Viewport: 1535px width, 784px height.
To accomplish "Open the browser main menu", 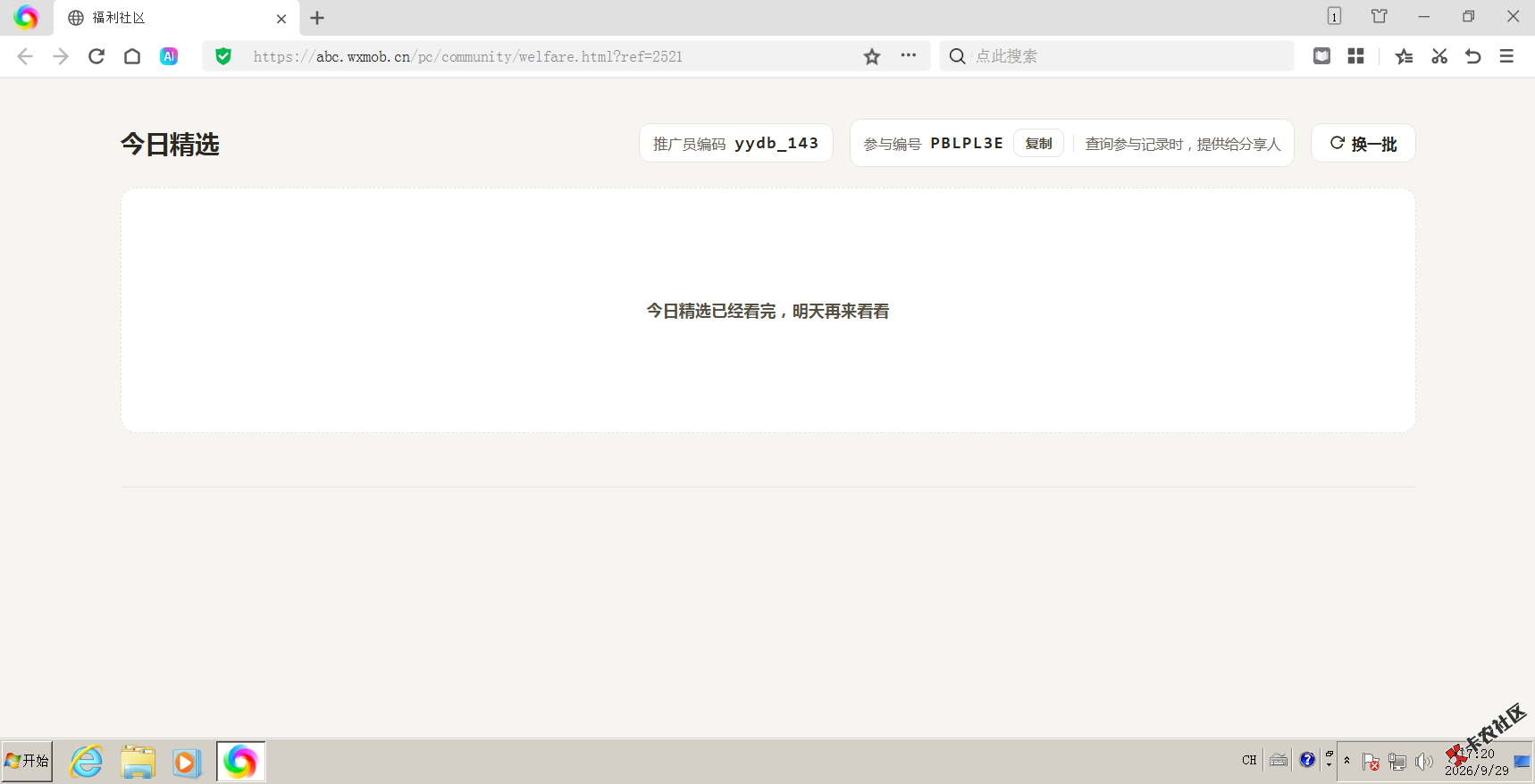I will [1506, 56].
